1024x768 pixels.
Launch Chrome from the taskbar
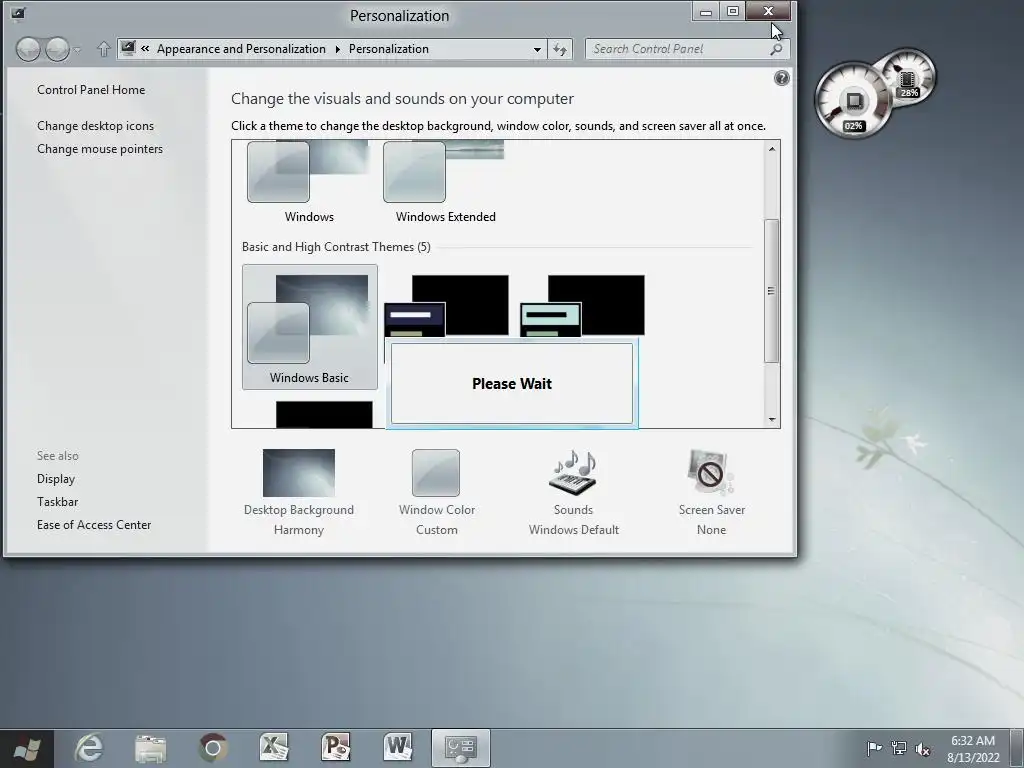[x=212, y=748]
